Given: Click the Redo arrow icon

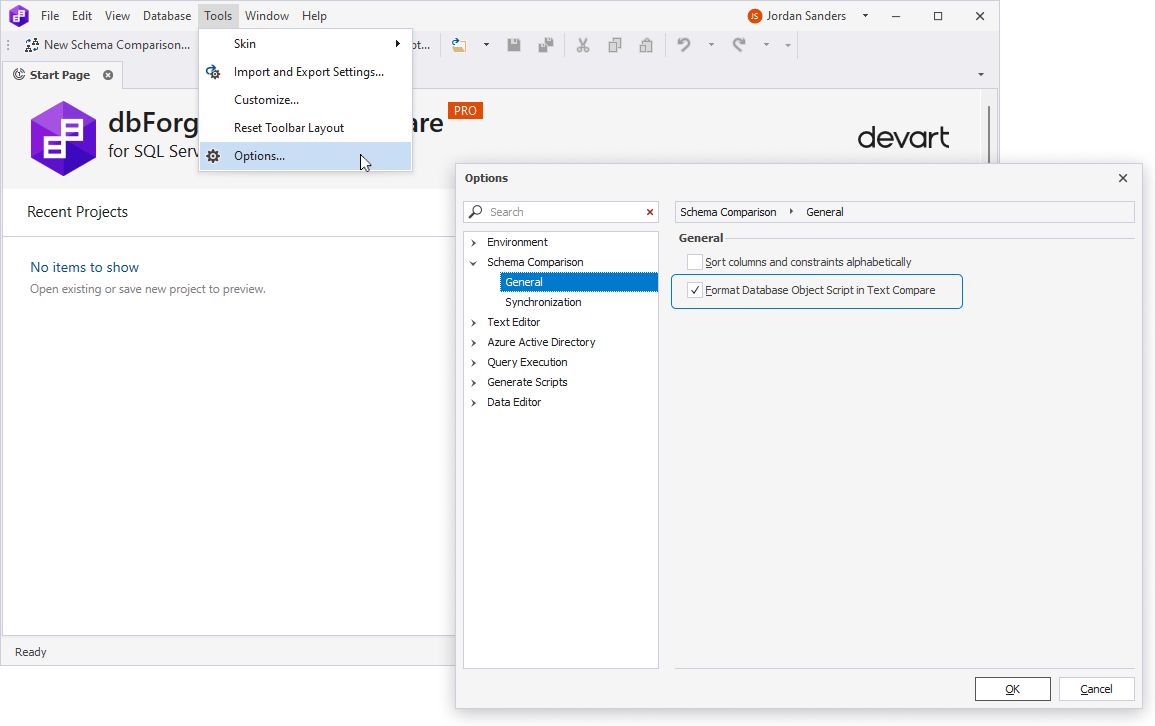Looking at the screenshot, I should [x=739, y=45].
